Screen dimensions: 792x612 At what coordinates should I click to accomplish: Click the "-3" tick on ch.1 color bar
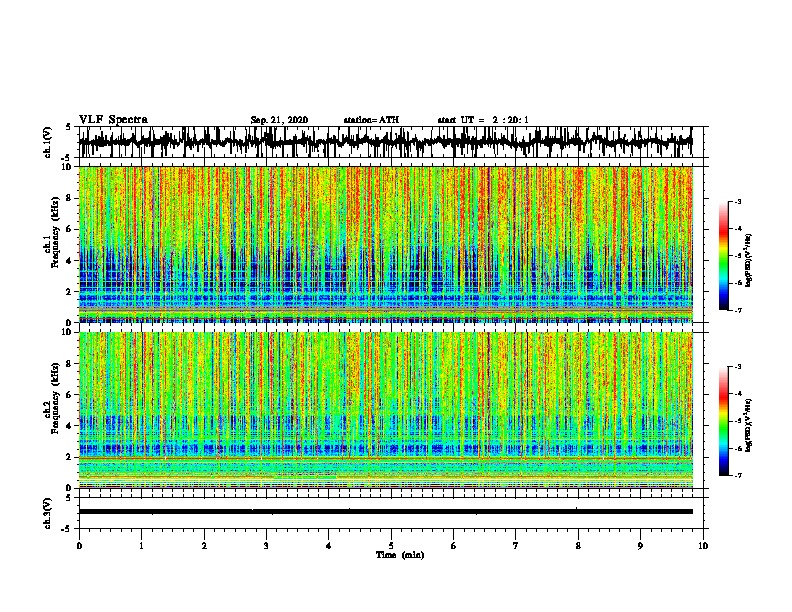(737, 202)
